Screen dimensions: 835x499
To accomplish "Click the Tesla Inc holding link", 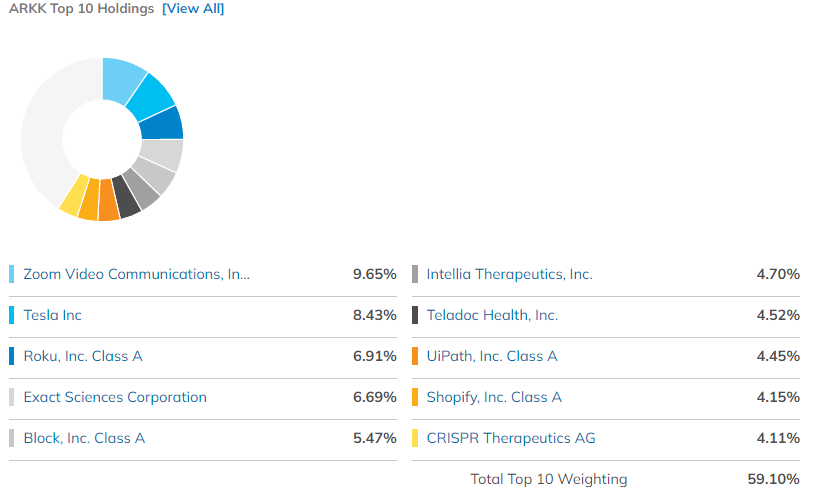I will (53, 315).
